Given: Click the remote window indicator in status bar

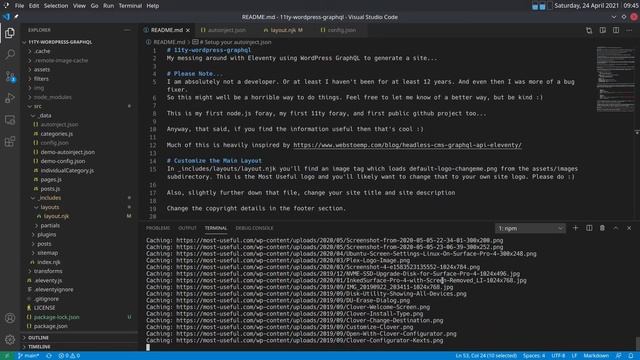Looking at the screenshot, I should [x=7, y=356].
